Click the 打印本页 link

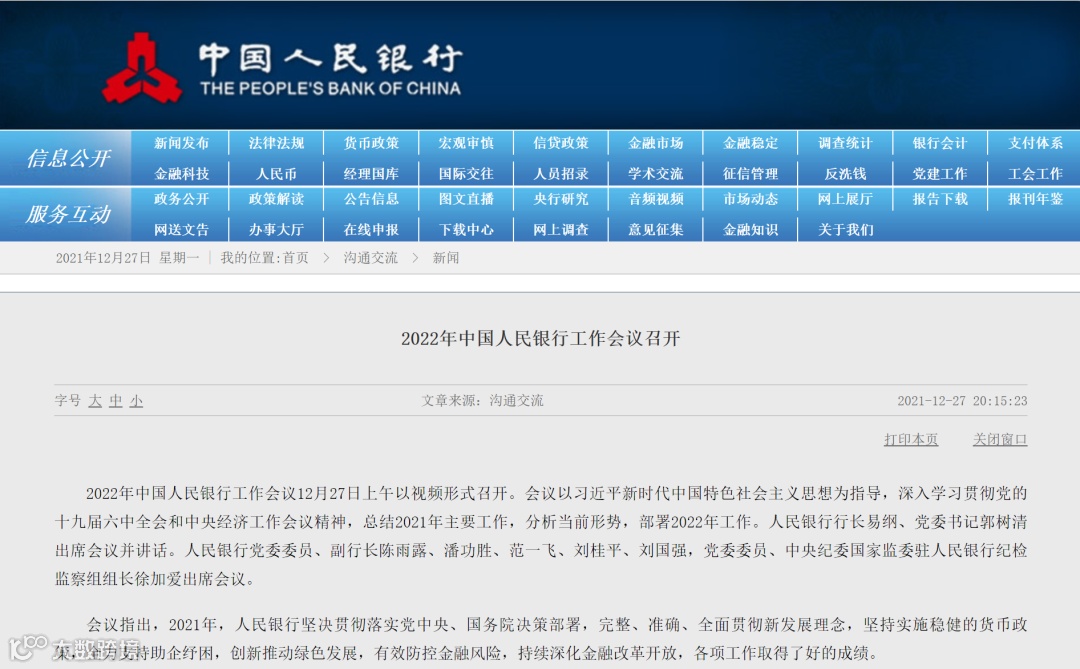click(911, 440)
